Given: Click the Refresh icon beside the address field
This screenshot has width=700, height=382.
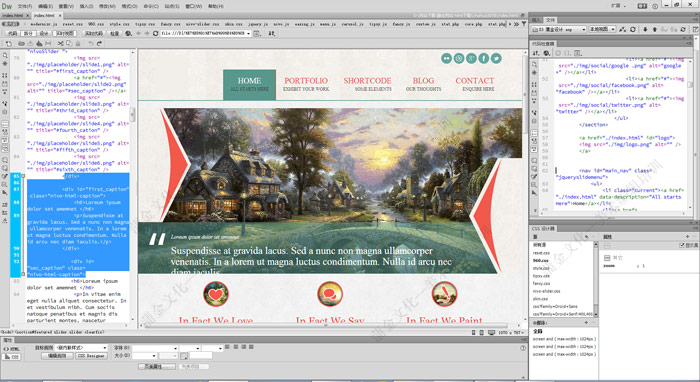Looking at the screenshot, I should (155, 33).
